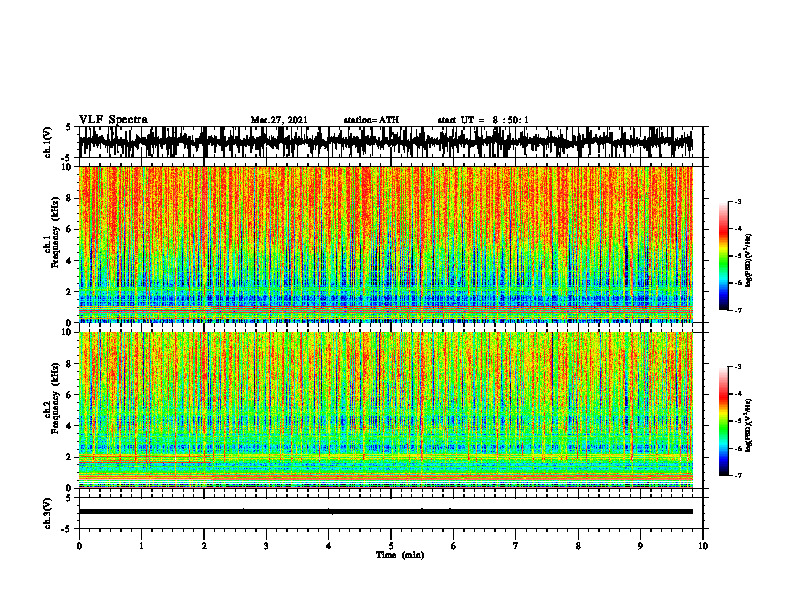792x612 pixels.
Task: Click the 'station=ATH' label
Action: coord(371,120)
